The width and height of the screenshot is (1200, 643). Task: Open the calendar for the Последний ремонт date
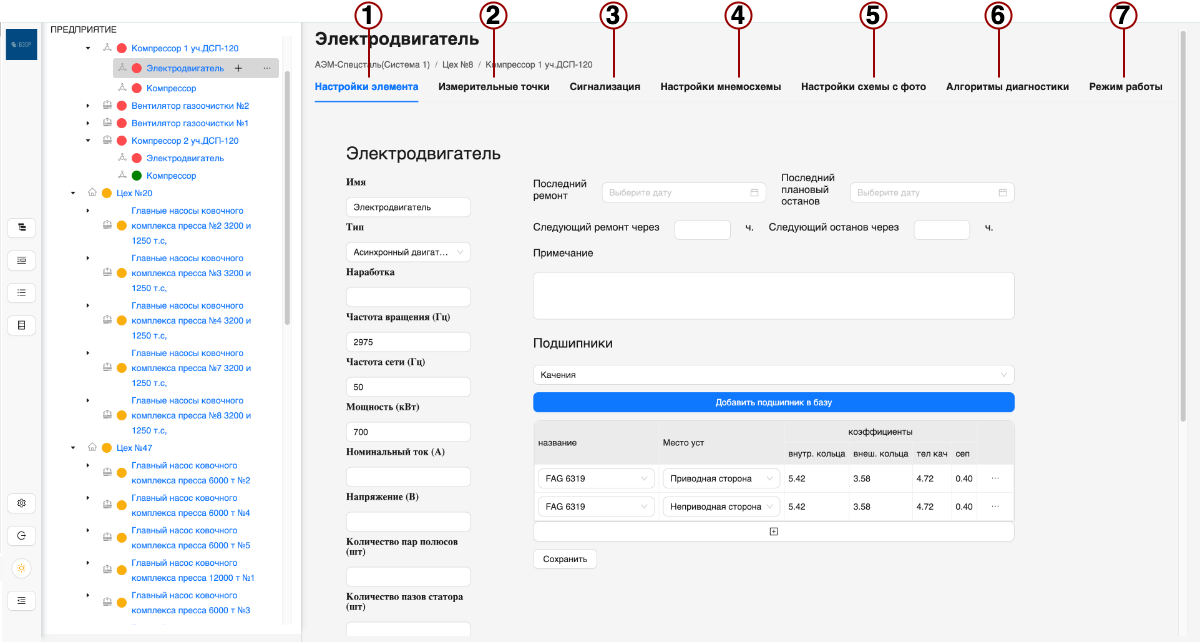click(754, 192)
